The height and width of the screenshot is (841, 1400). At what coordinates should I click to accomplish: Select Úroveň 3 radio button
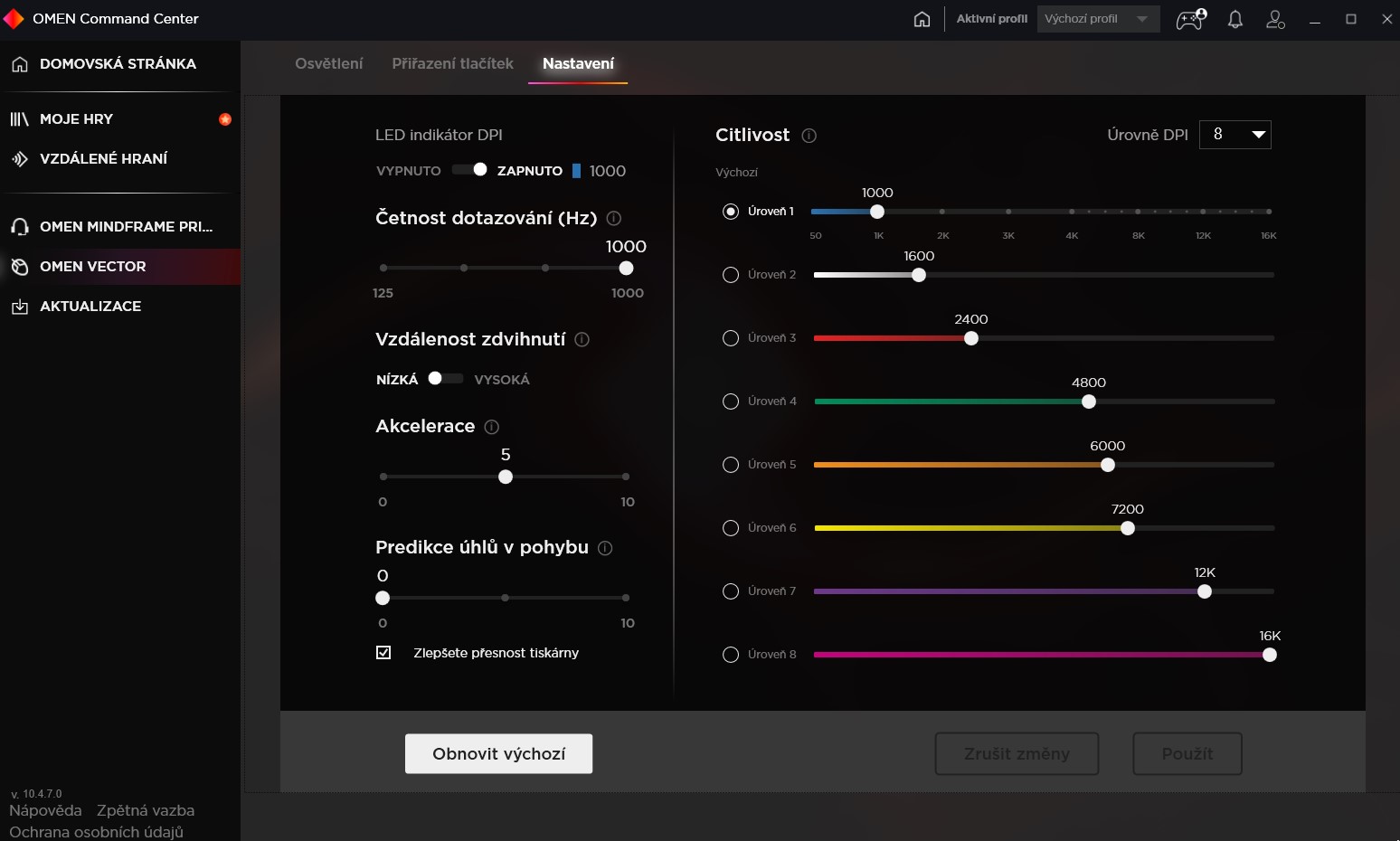[x=731, y=338]
